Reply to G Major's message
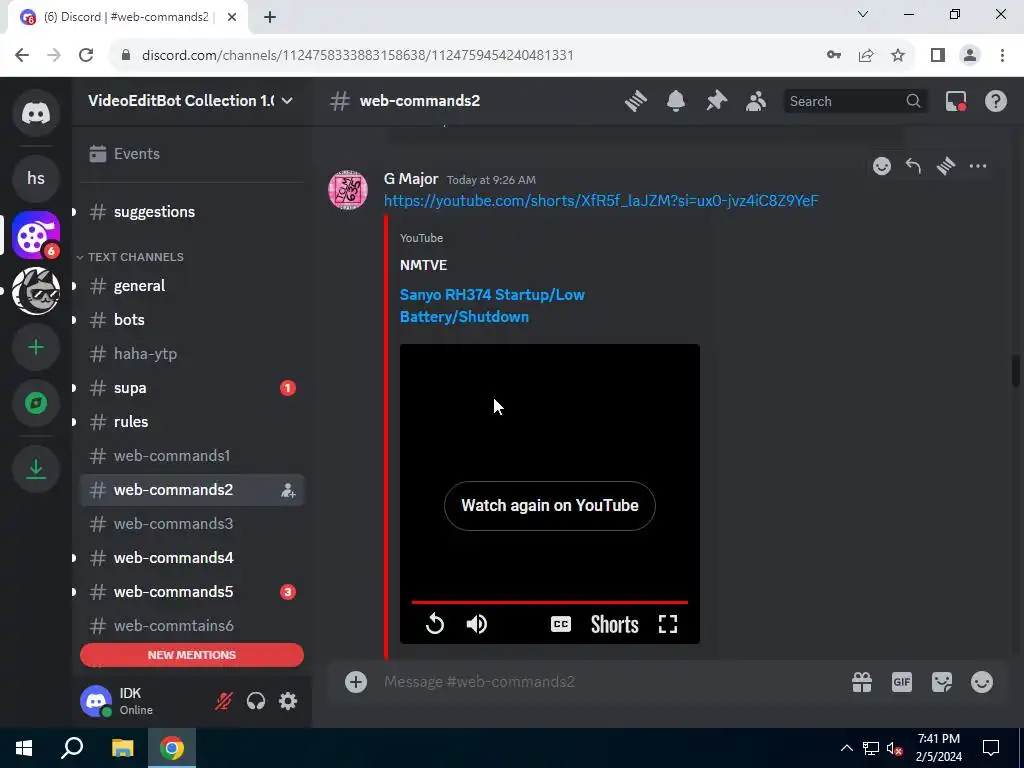The width and height of the screenshot is (1024, 768). point(914,166)
